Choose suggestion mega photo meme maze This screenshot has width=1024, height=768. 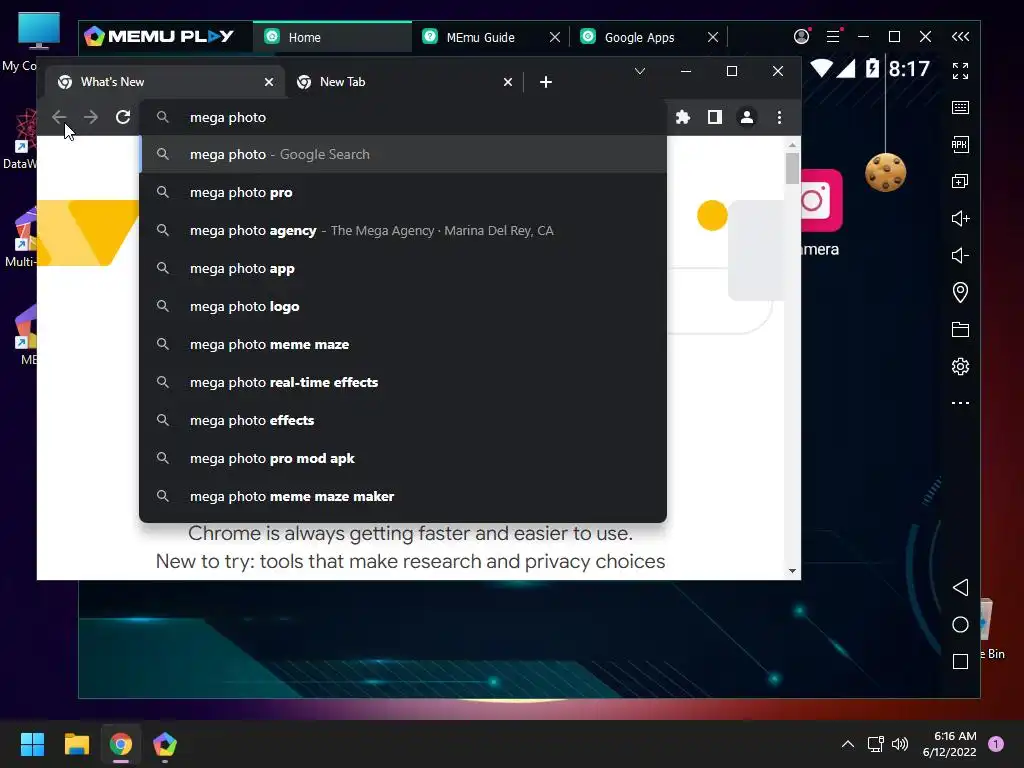coord(403,344)
